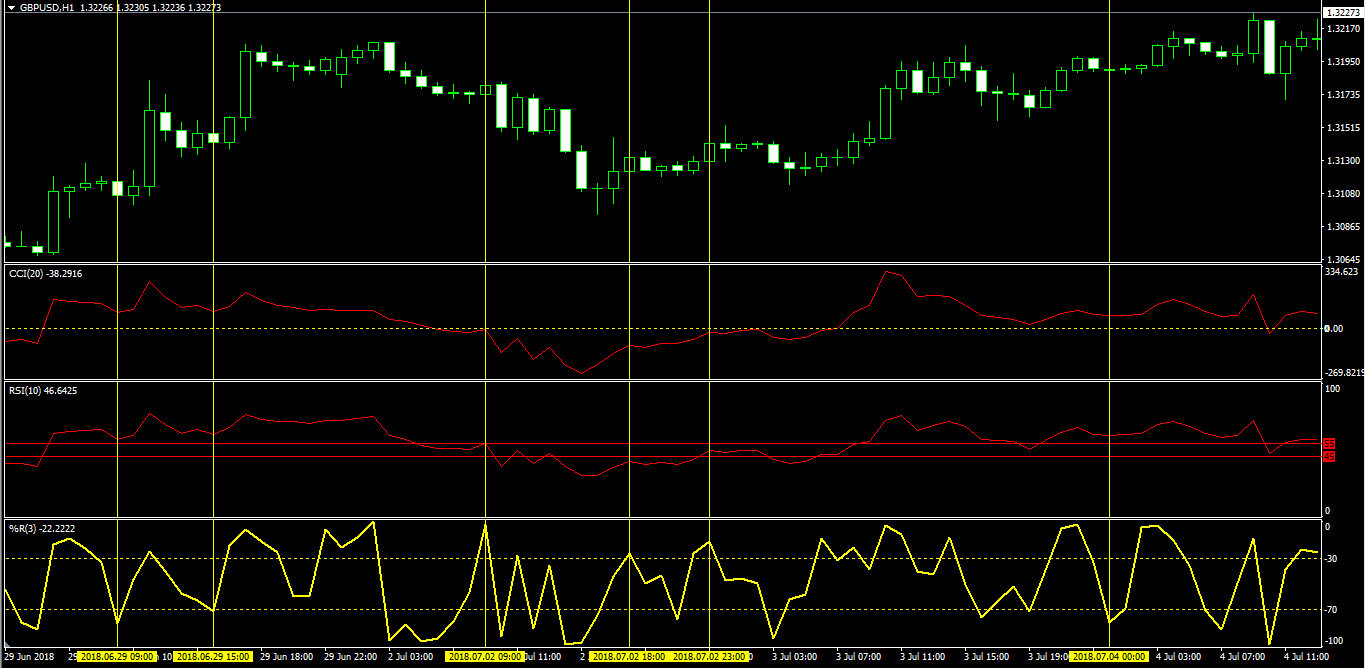This screenshot has height=668, width=1365.
Task: Click the red RSI level 45 marker
Action: (1329, 457)
